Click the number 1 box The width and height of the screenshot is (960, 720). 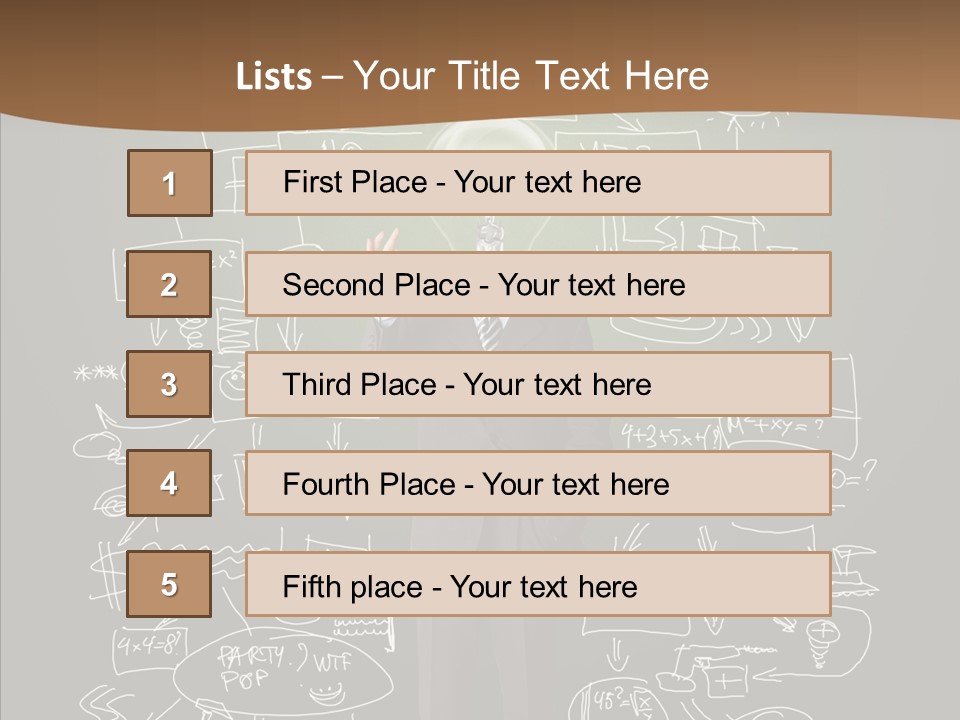pyautogui.click(x=169, y=183)
